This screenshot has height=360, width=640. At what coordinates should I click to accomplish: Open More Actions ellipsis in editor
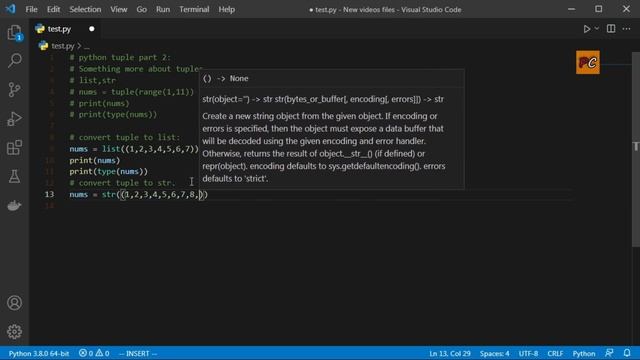point(627,29)
